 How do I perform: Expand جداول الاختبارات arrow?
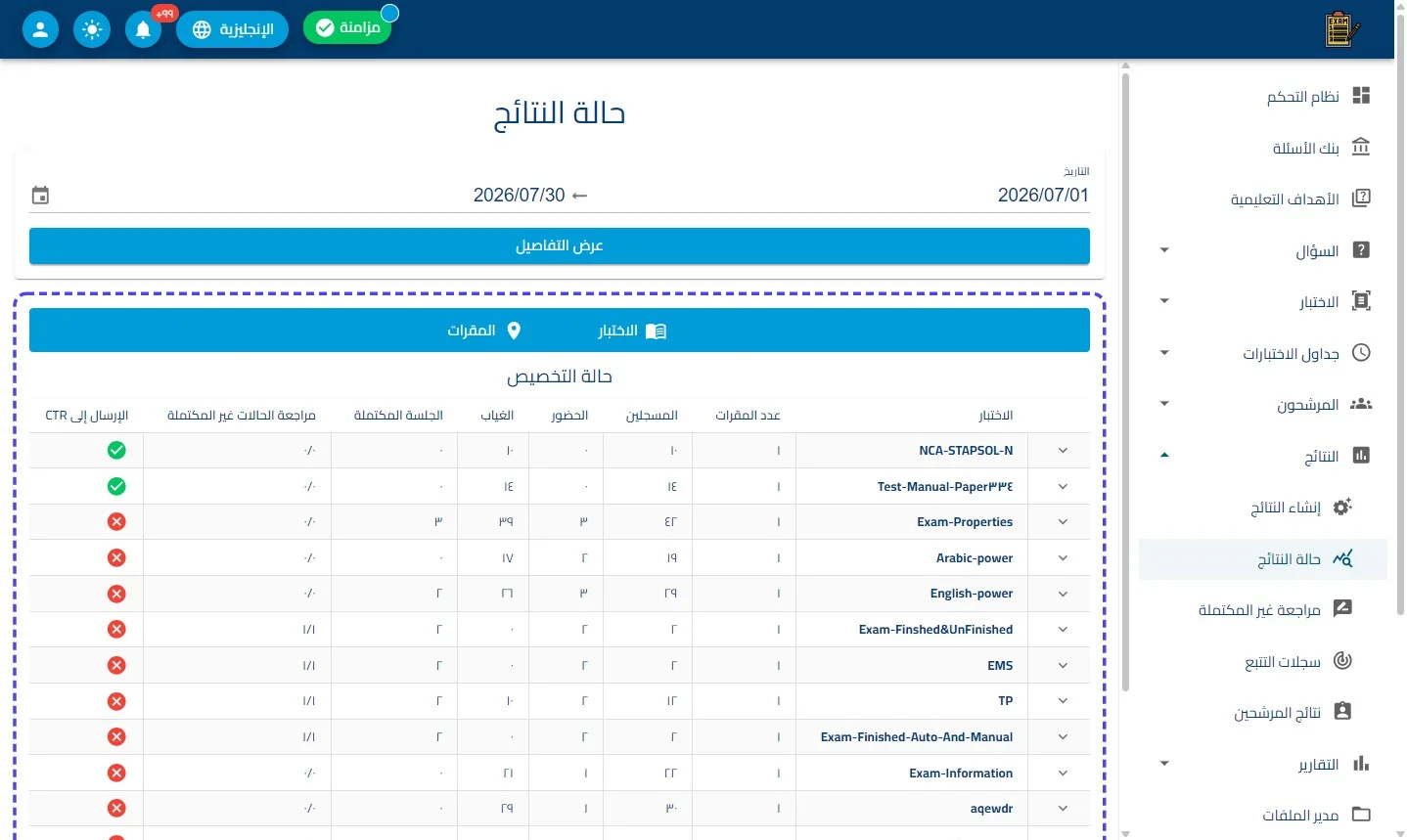pyautogui.click(x=1164, y=353)
